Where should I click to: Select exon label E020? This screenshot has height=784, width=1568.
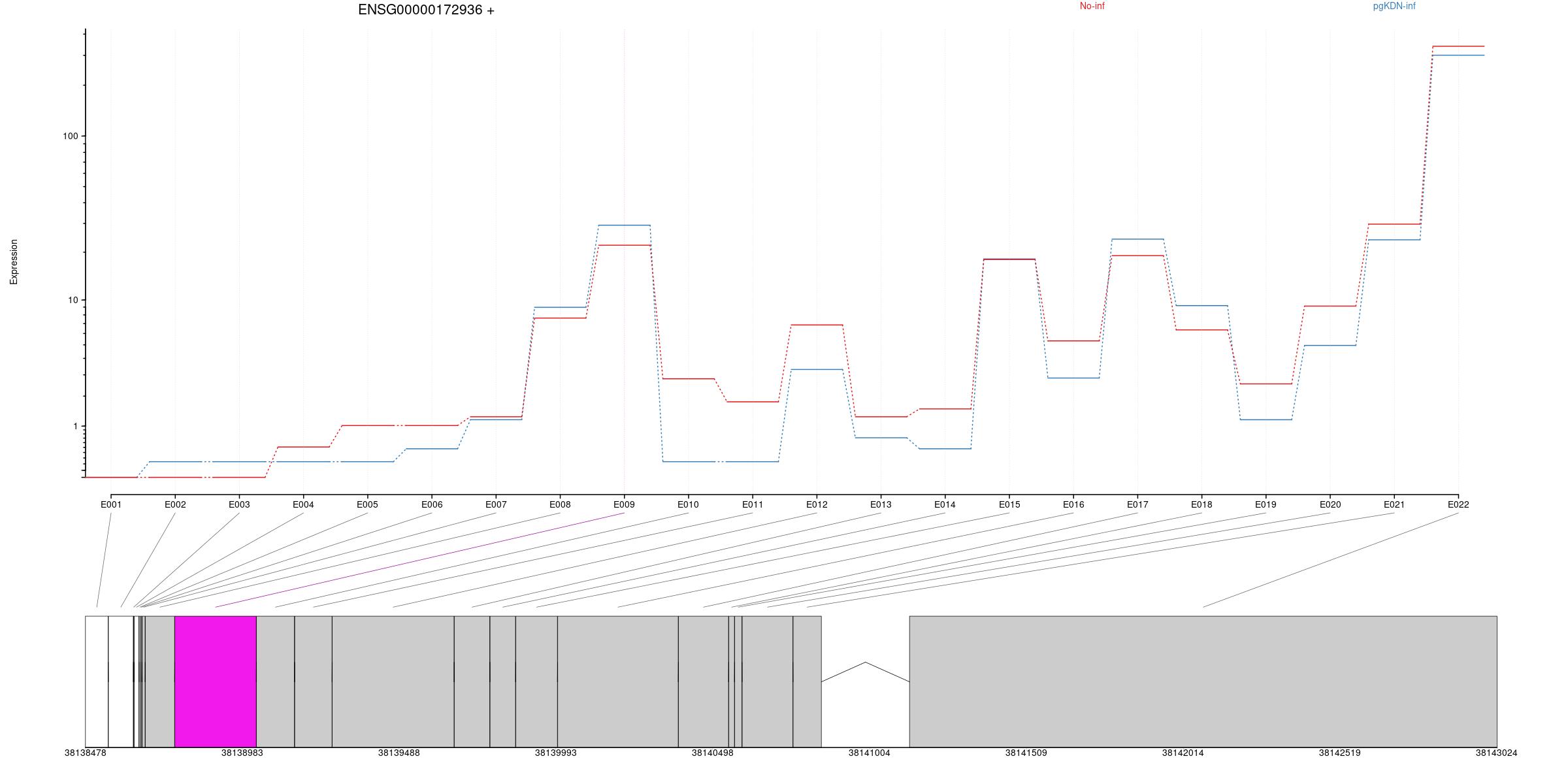[x=1330, y=504]
